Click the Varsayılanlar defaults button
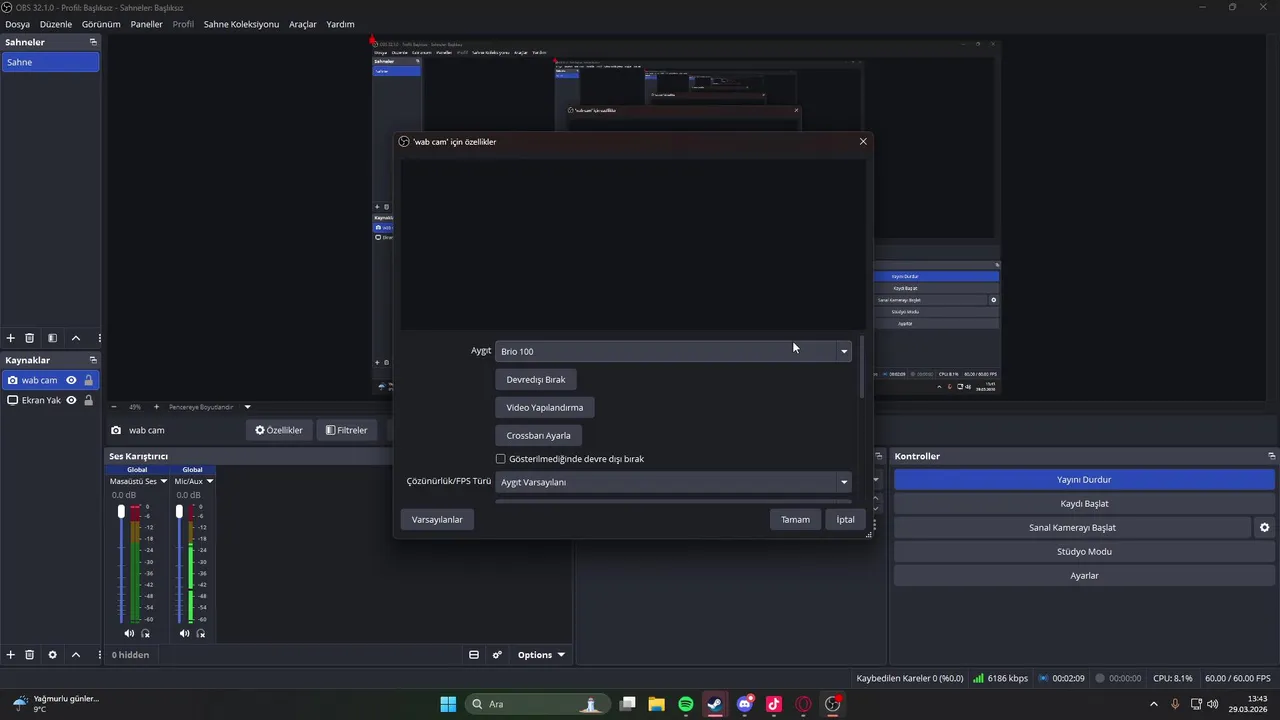Screen dimensions: 1280x720 437,520
